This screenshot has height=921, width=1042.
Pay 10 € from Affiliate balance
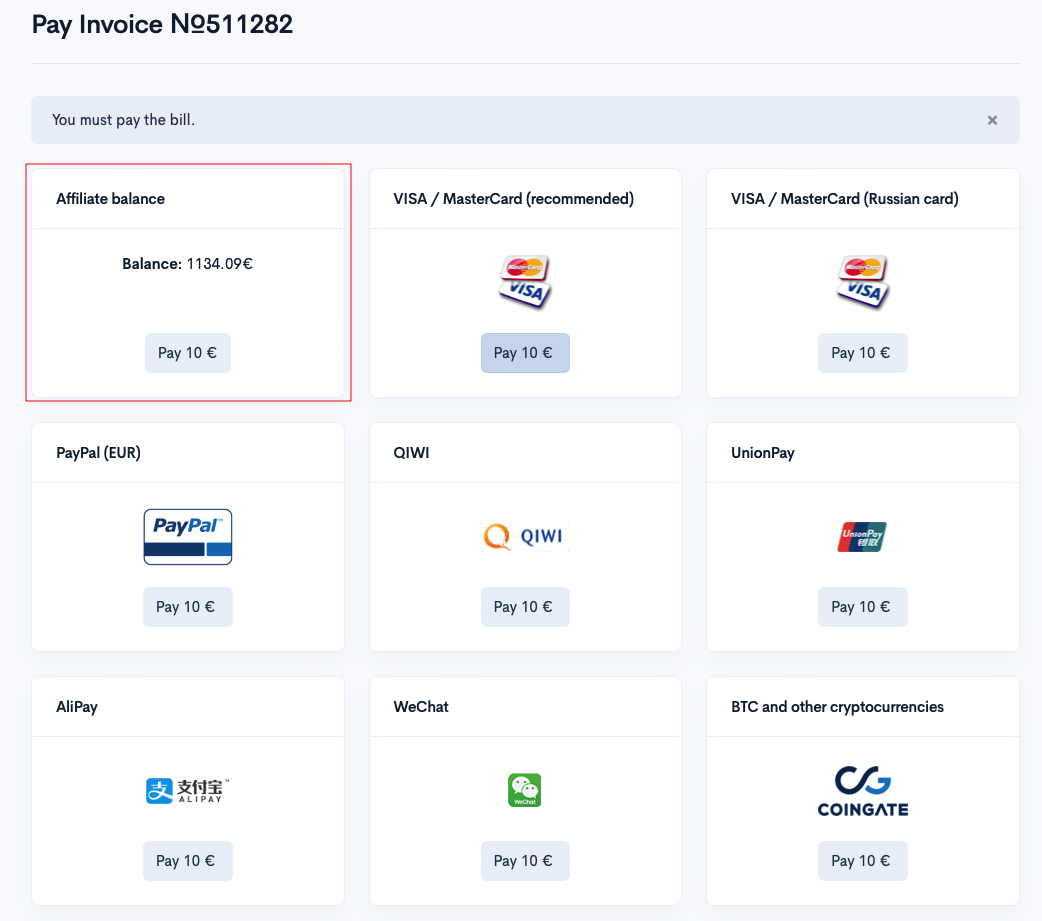[x=188, y=353]
